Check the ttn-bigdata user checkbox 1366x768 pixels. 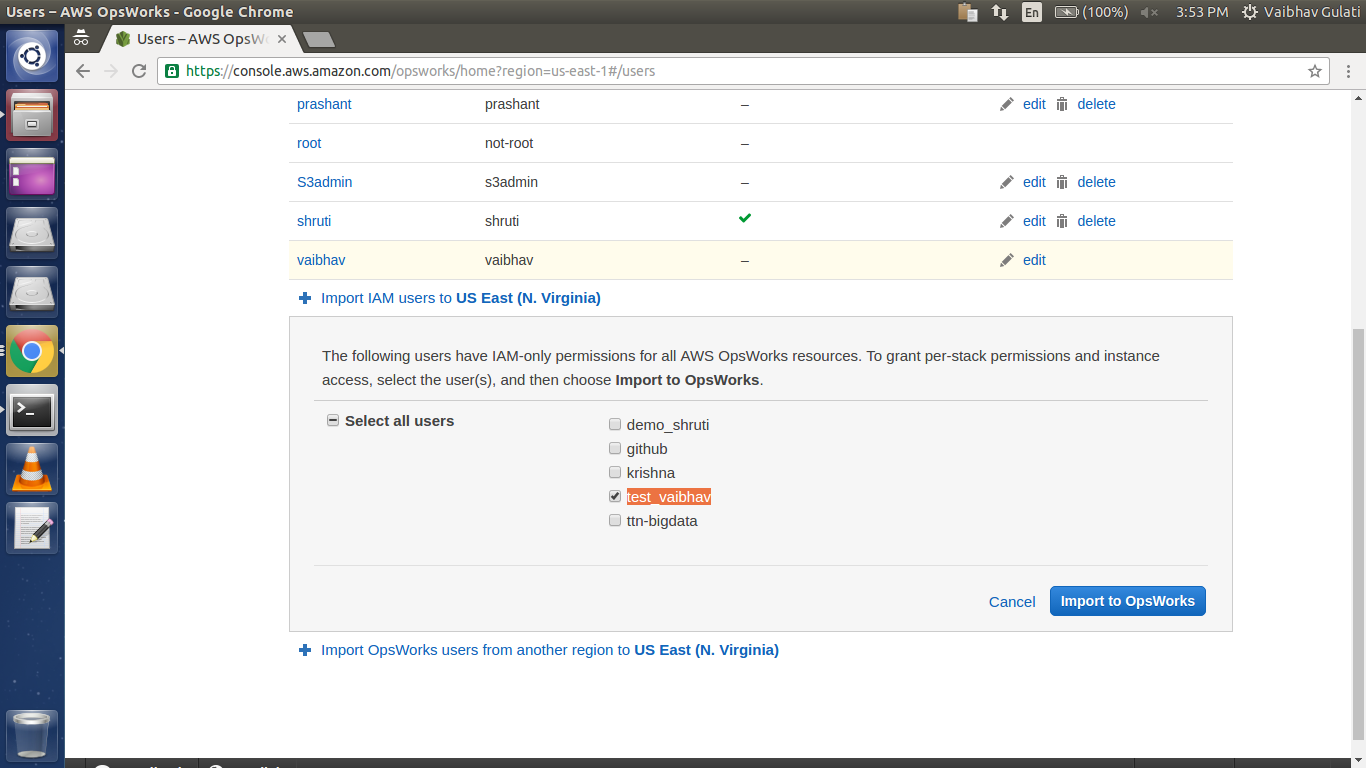point(615,521)
